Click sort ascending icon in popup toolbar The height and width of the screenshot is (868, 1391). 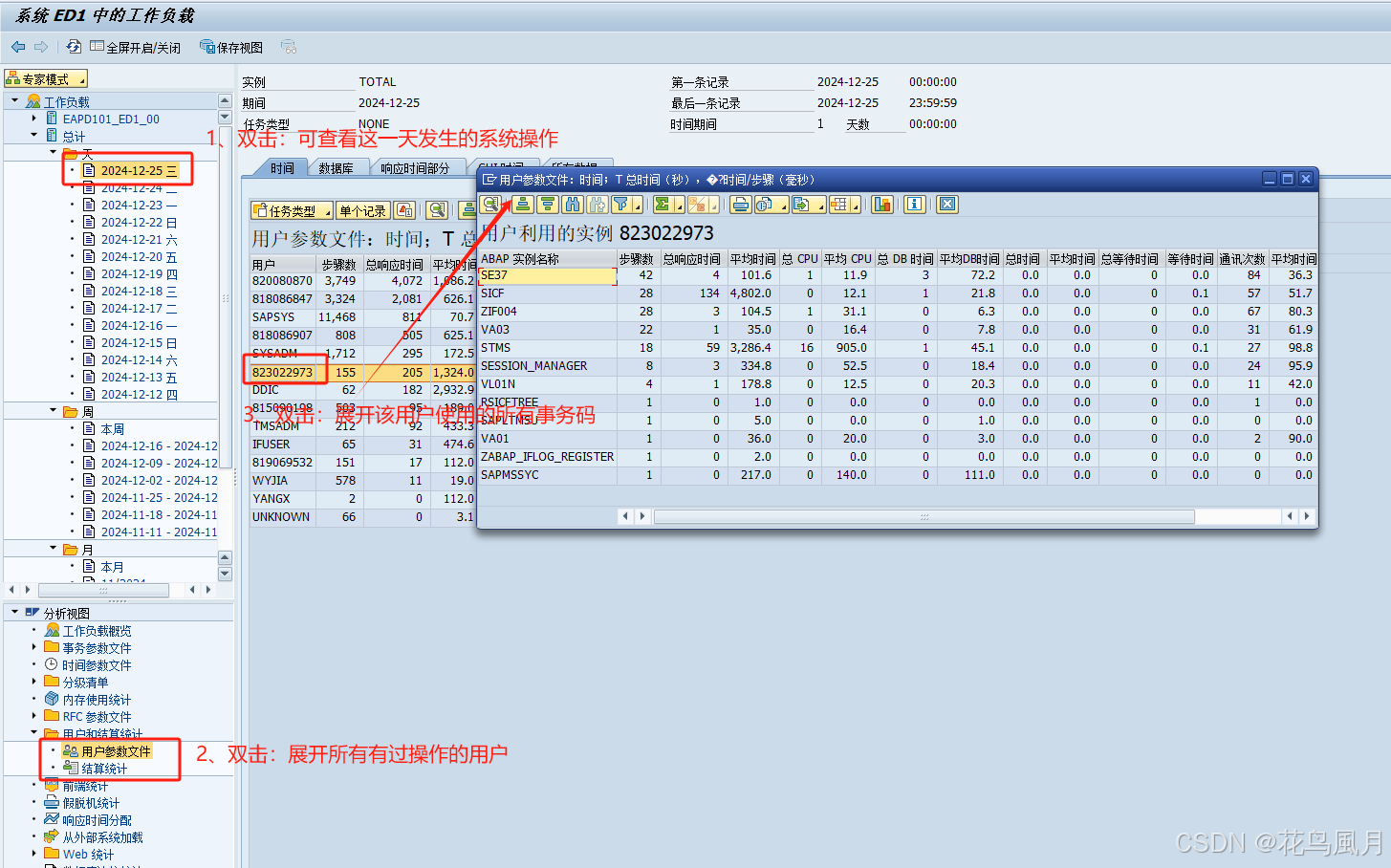522,204
